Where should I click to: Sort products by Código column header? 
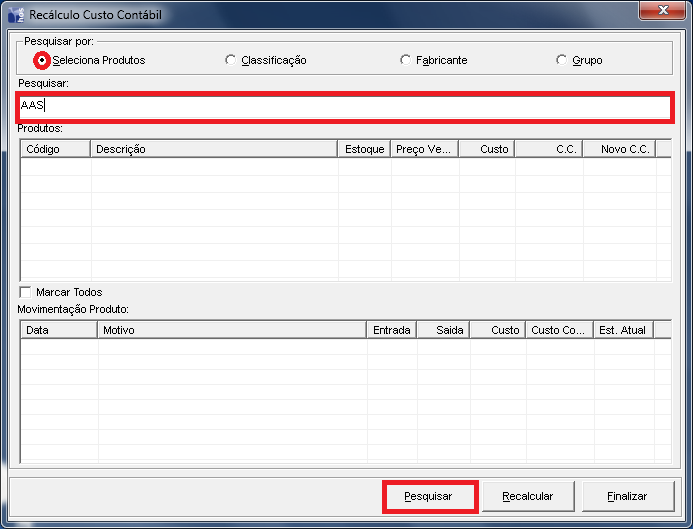[56, 149]
